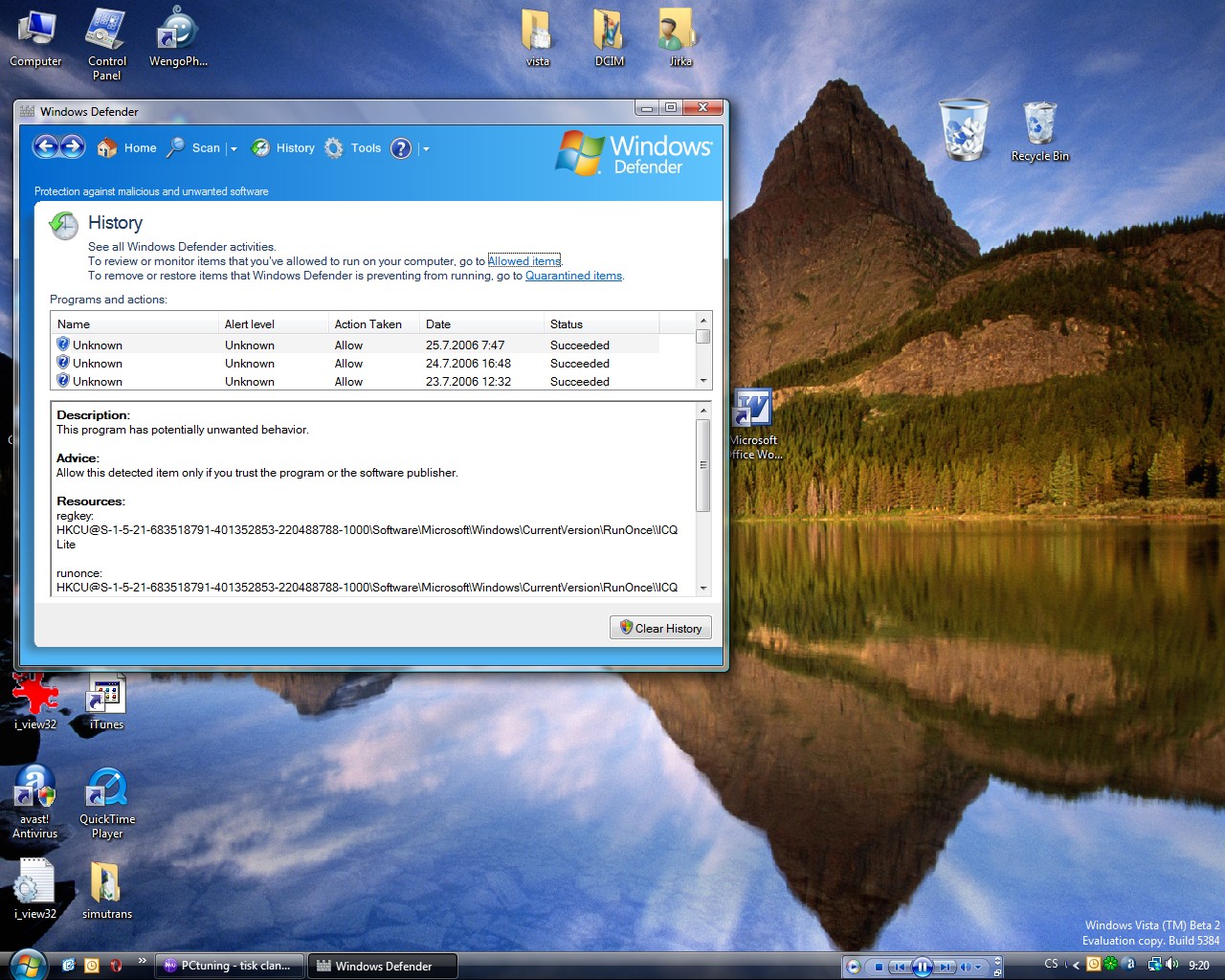Select the simutrans folder on the desktop
Viewport: 1225px width, 980px height.
pyautogui.click(x=107, y=890)
